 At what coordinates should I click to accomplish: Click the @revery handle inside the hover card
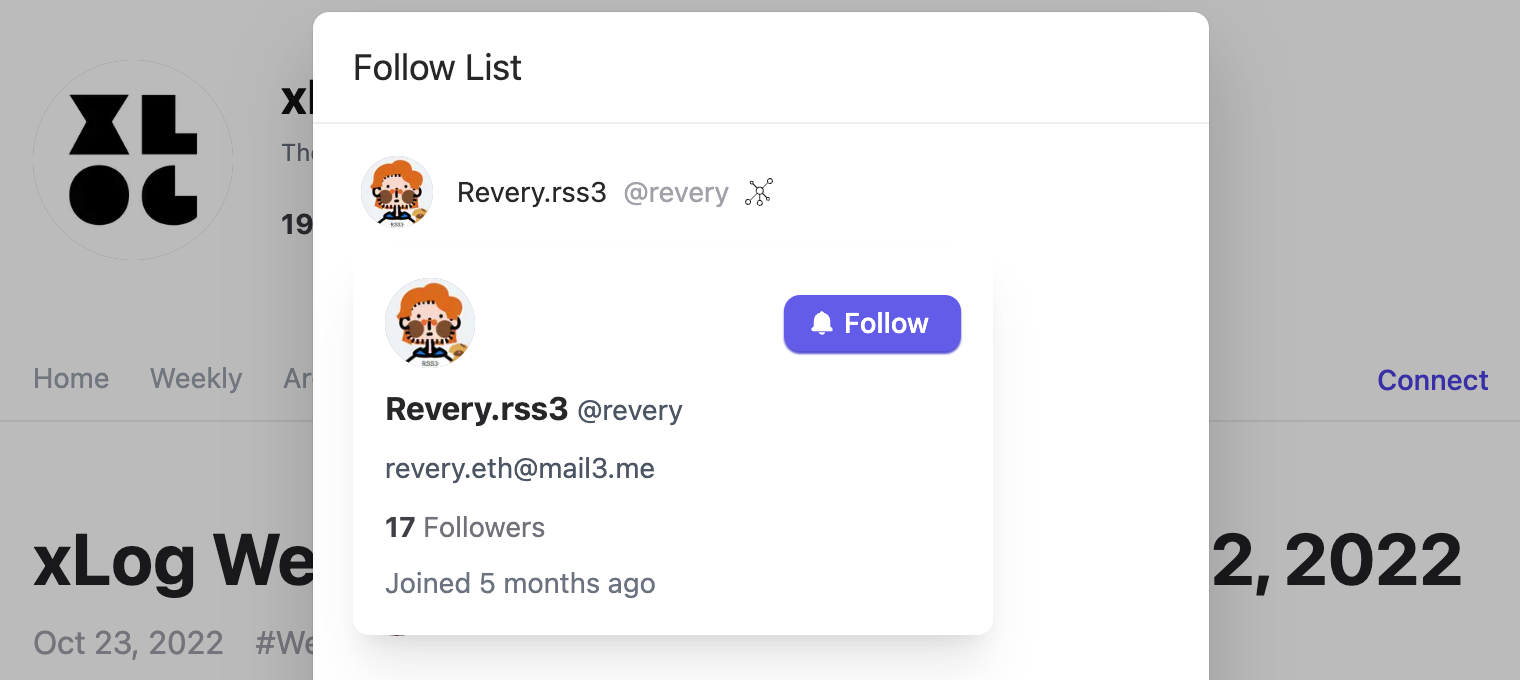click(630, 410)
